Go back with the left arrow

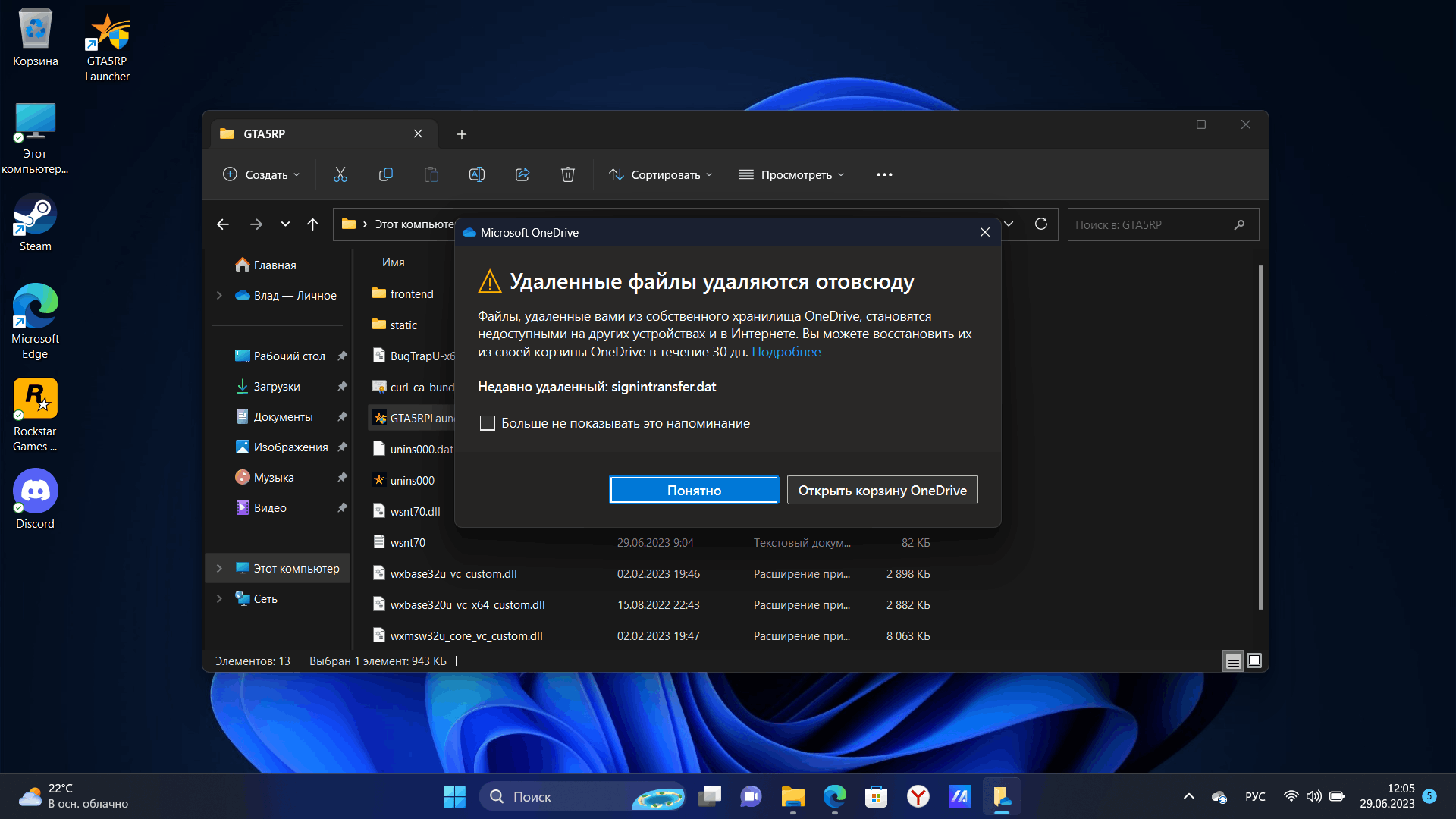click(222, 224)
